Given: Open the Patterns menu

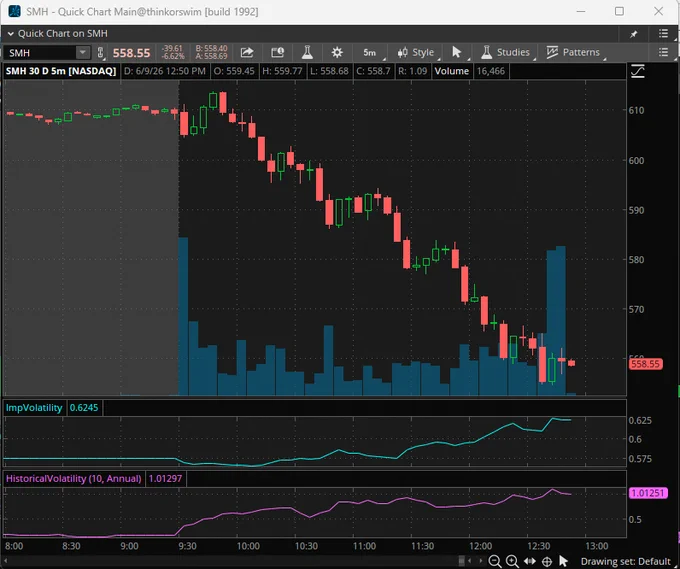Looking at the screenshot, I should [573, 52].
